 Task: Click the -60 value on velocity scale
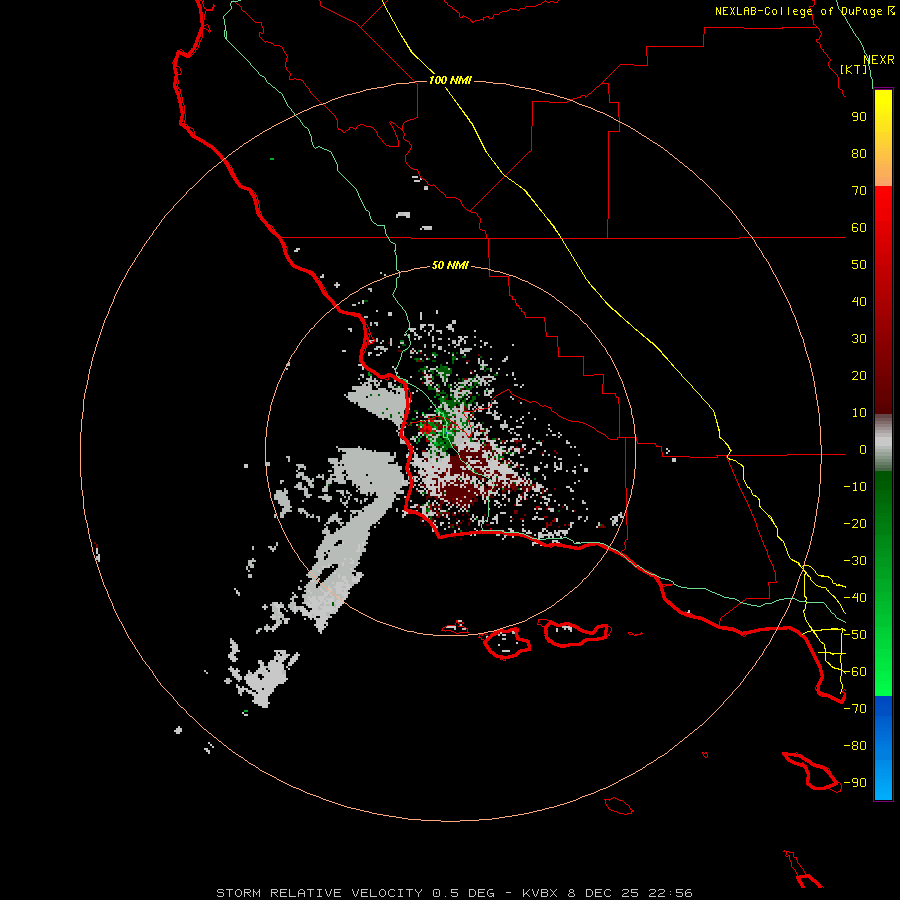tap(855, 672)
